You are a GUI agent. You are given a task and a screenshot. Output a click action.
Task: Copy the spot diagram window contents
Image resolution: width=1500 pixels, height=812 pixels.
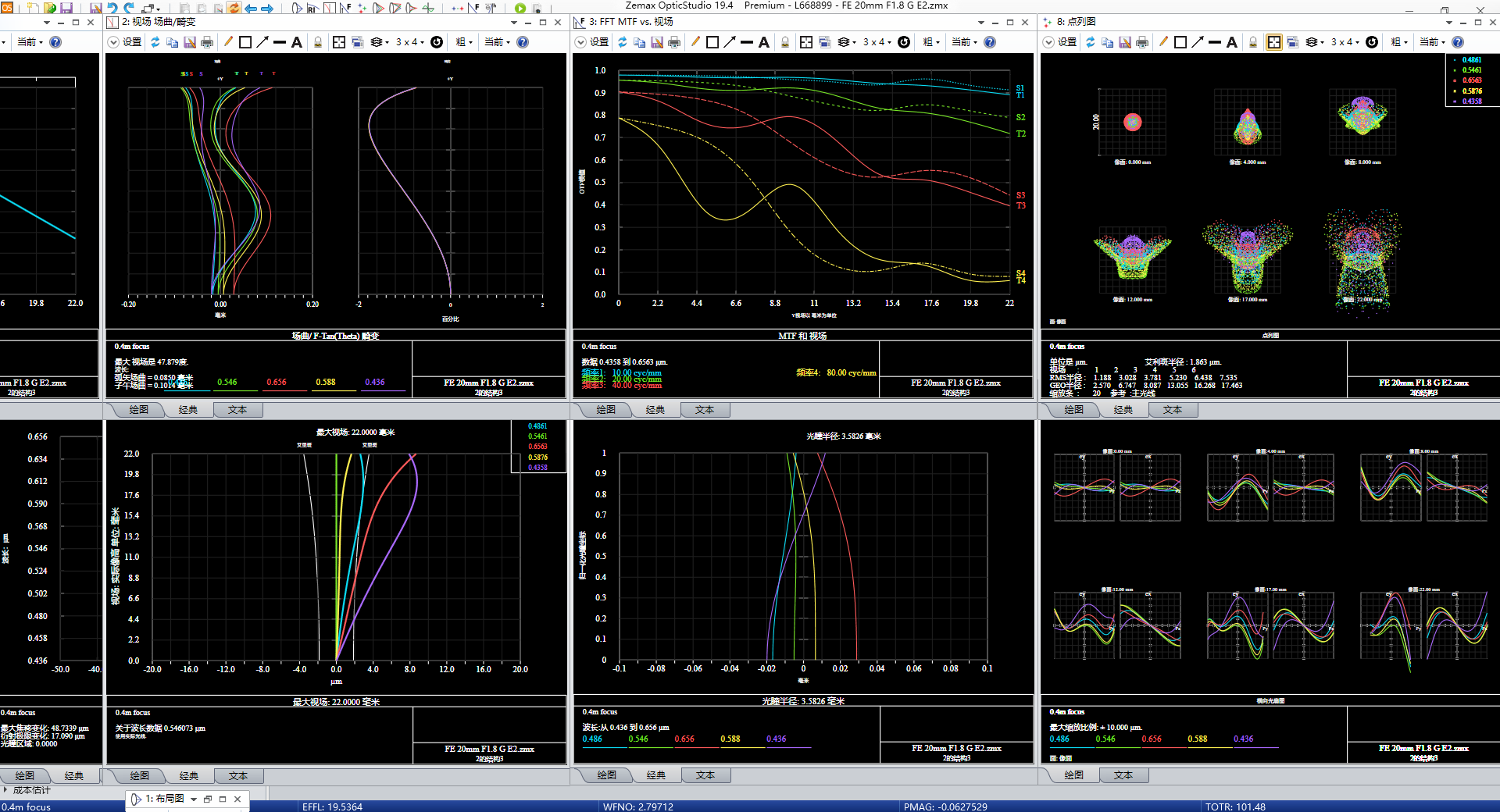point(1108,42)
